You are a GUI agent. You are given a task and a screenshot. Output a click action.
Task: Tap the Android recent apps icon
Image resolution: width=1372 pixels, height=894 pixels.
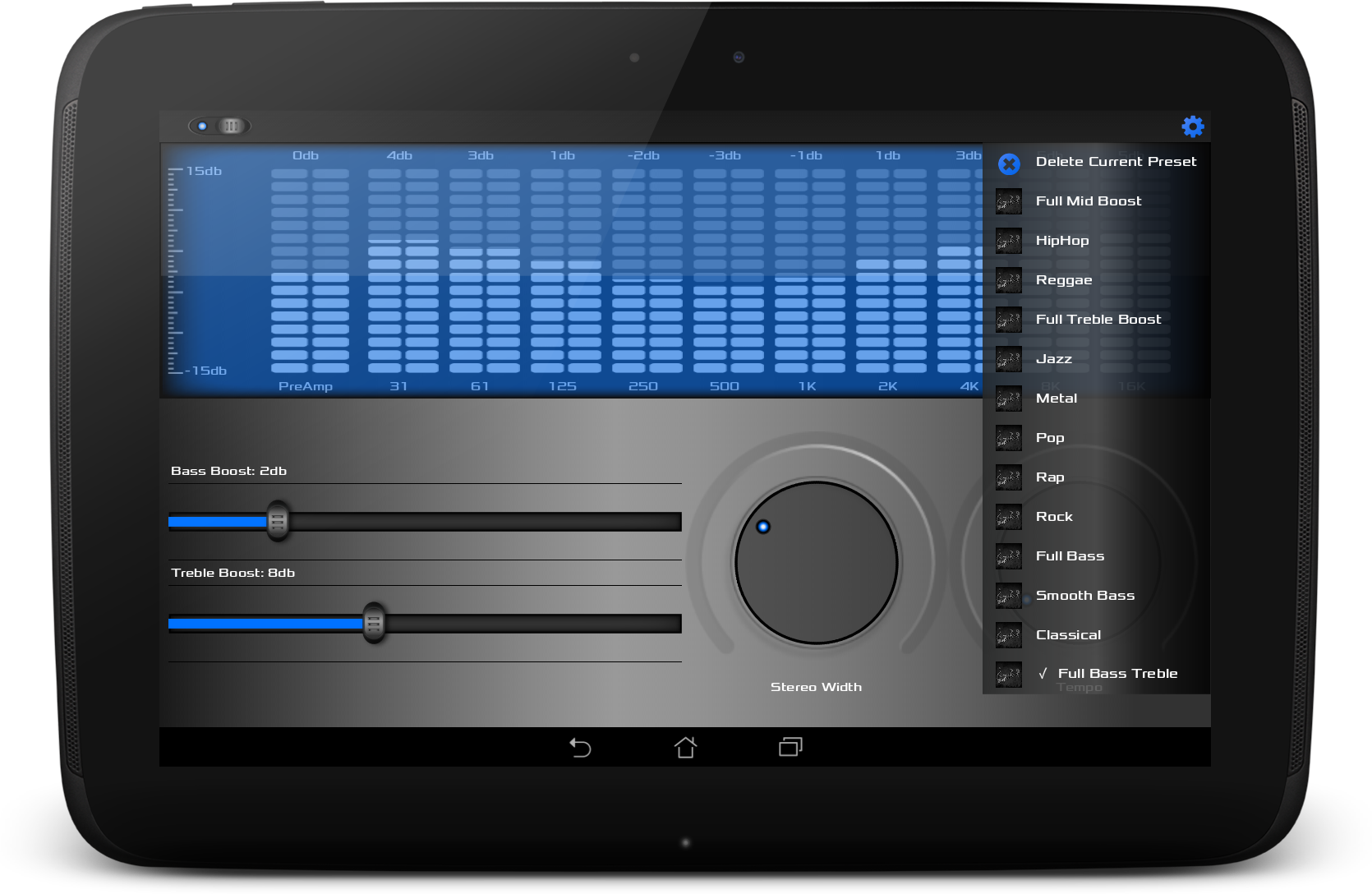(x=790, y=747)
